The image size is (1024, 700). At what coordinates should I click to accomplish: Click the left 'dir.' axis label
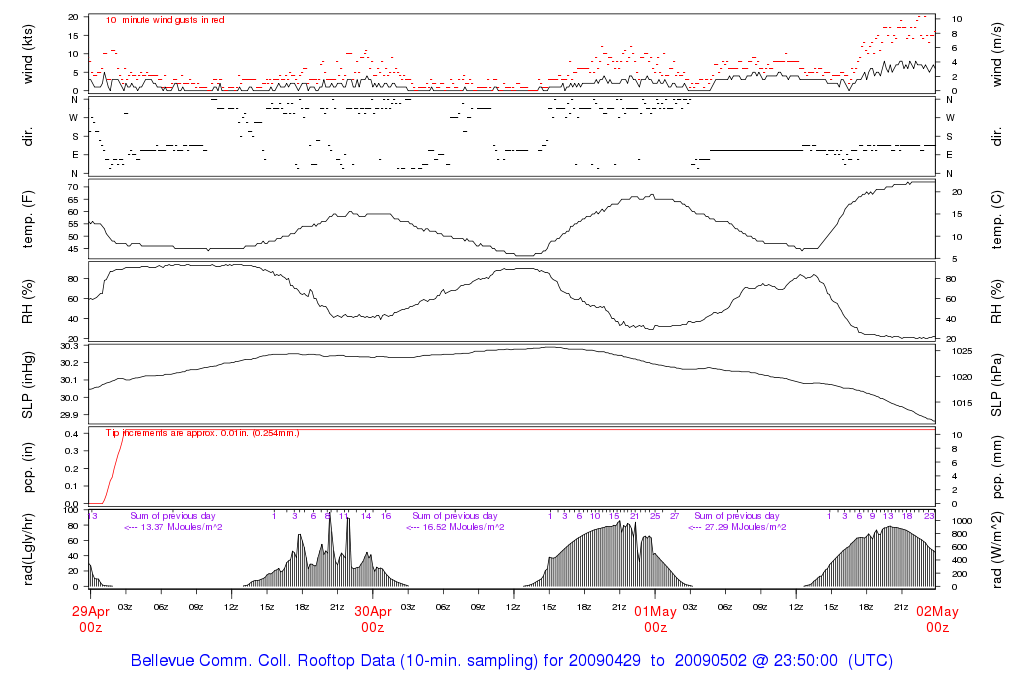point(27,137)
